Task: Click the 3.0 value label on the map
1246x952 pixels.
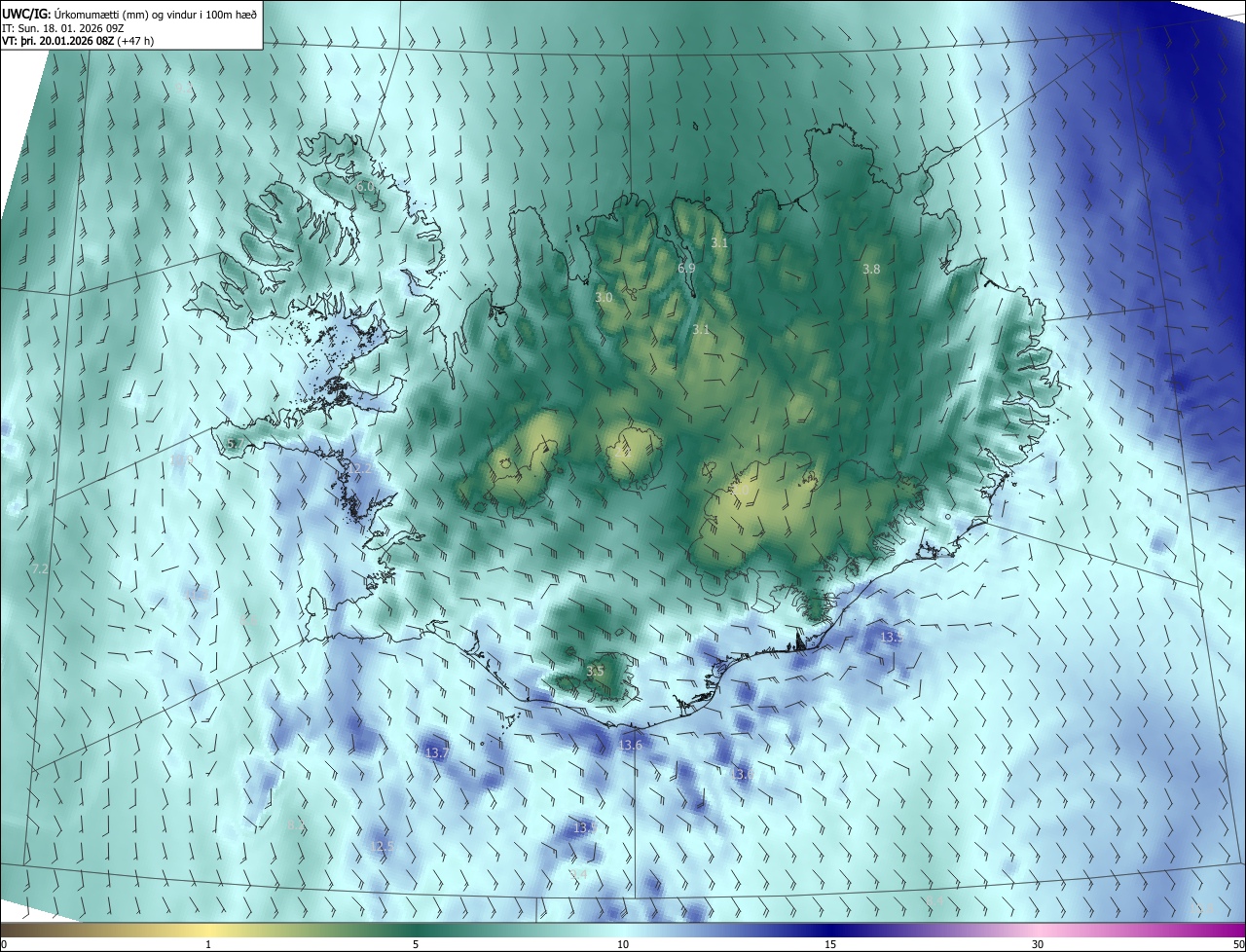Action: [604, 297]
